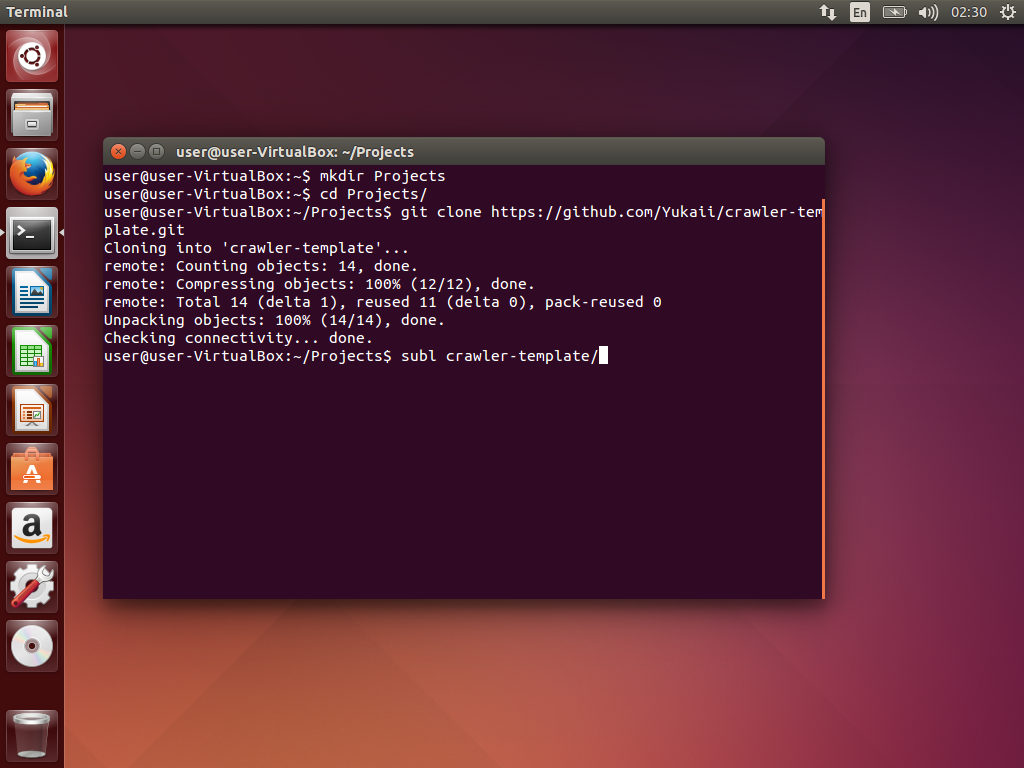Open the Ubuntu Dash search

point(32,56)
